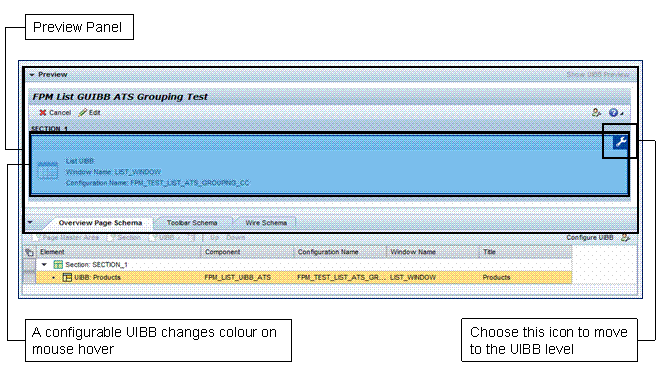Screen dimensions: 662x374
Task: Click the row selector of UIBB: Products row
Action: [x=29, y=277]
